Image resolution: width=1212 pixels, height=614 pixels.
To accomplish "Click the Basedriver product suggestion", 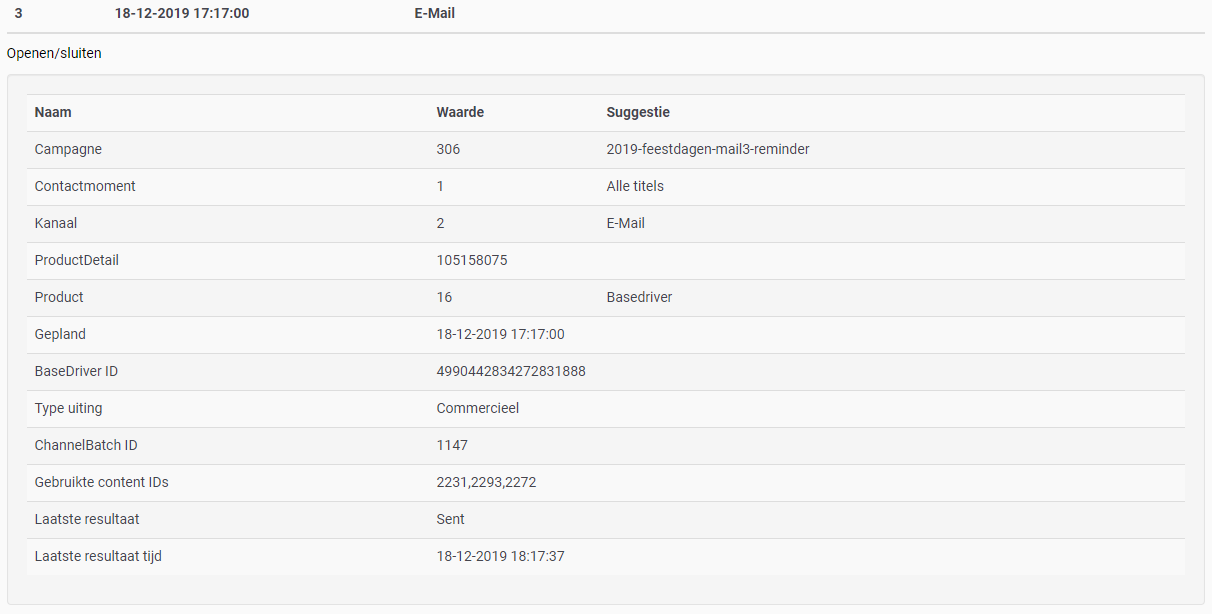I will [639, 298].
